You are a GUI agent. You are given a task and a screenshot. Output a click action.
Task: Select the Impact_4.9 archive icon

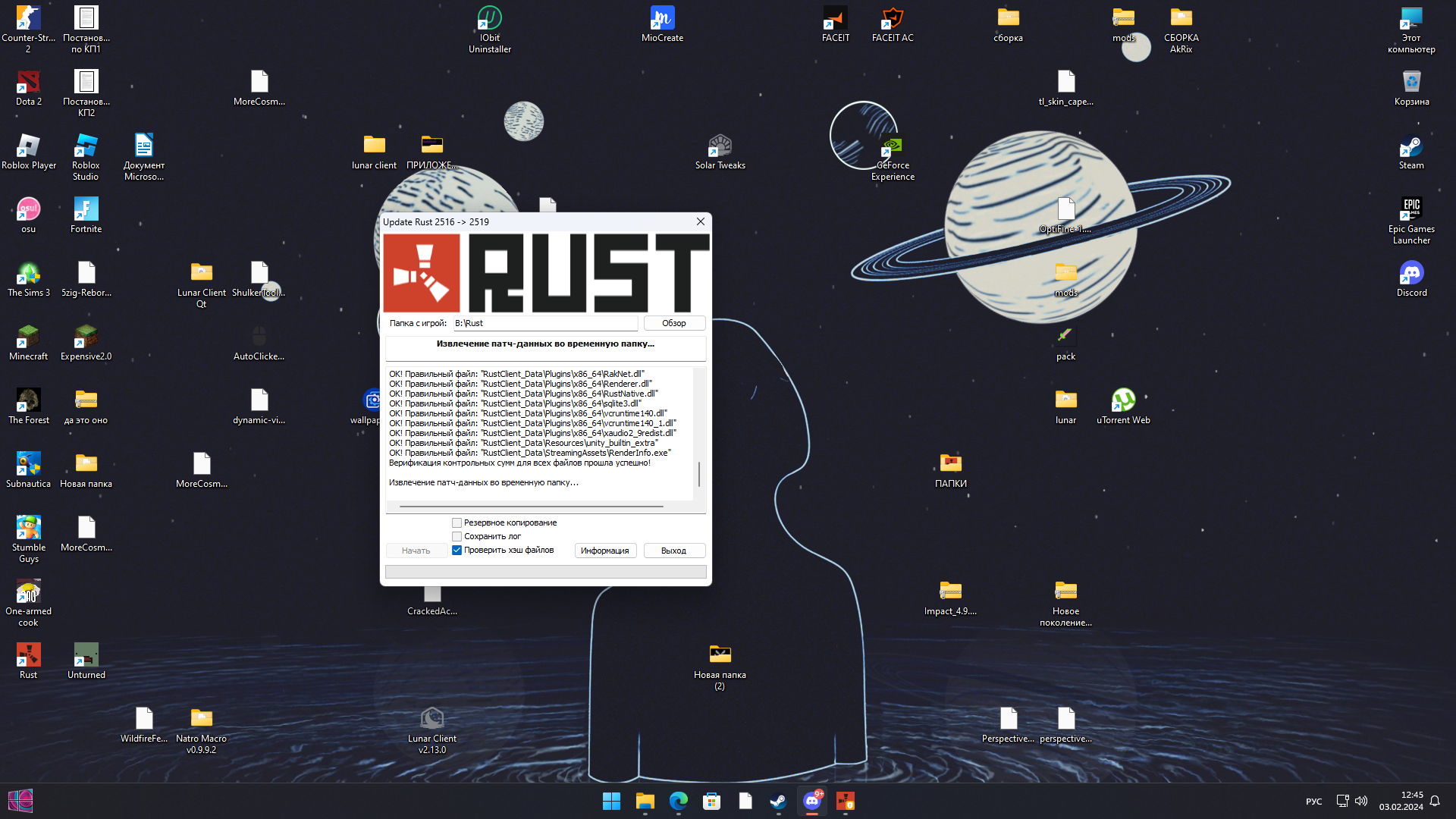(x=950, y=597)
